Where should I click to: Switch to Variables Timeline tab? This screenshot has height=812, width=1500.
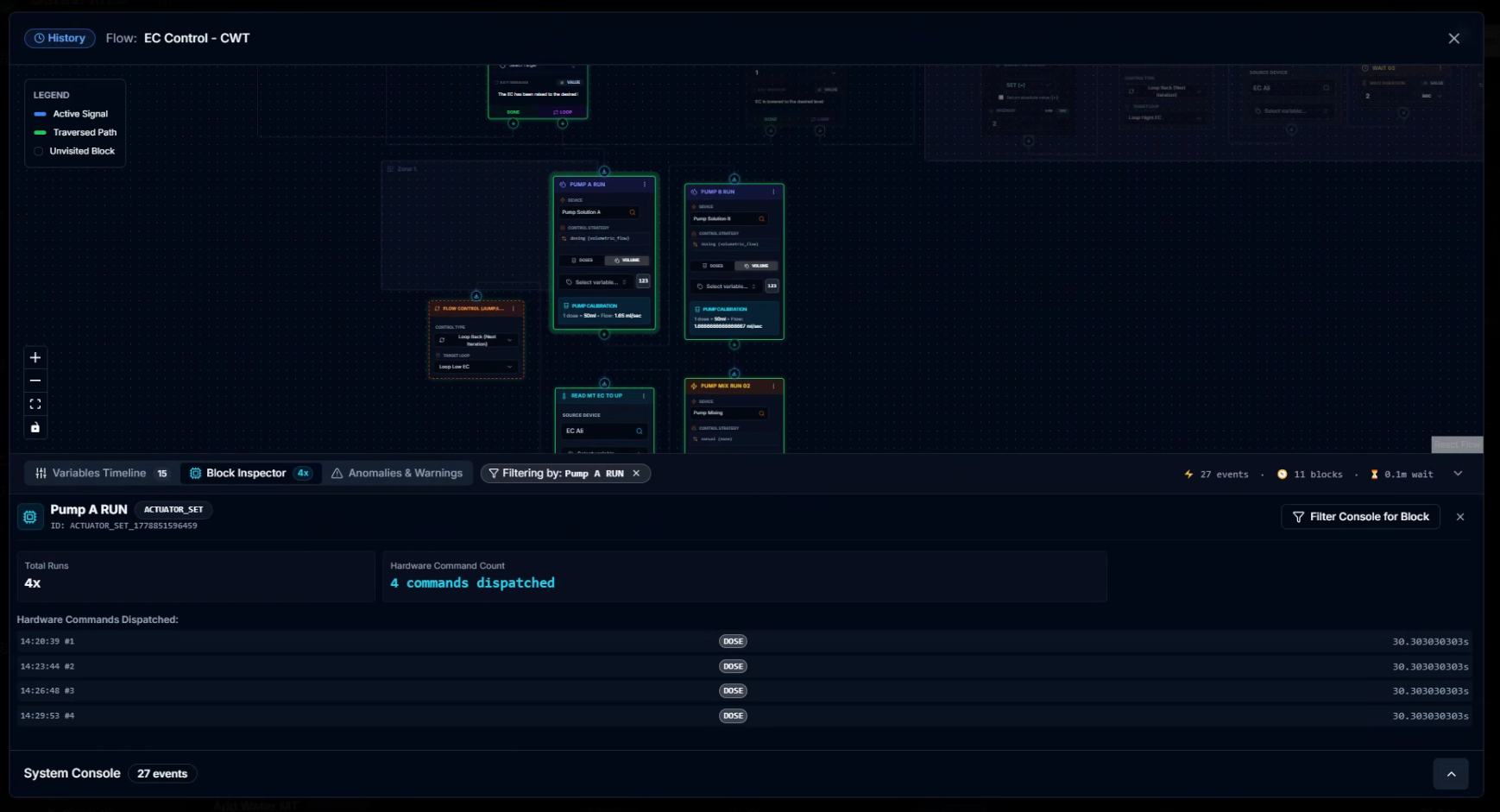pos(102,473)
